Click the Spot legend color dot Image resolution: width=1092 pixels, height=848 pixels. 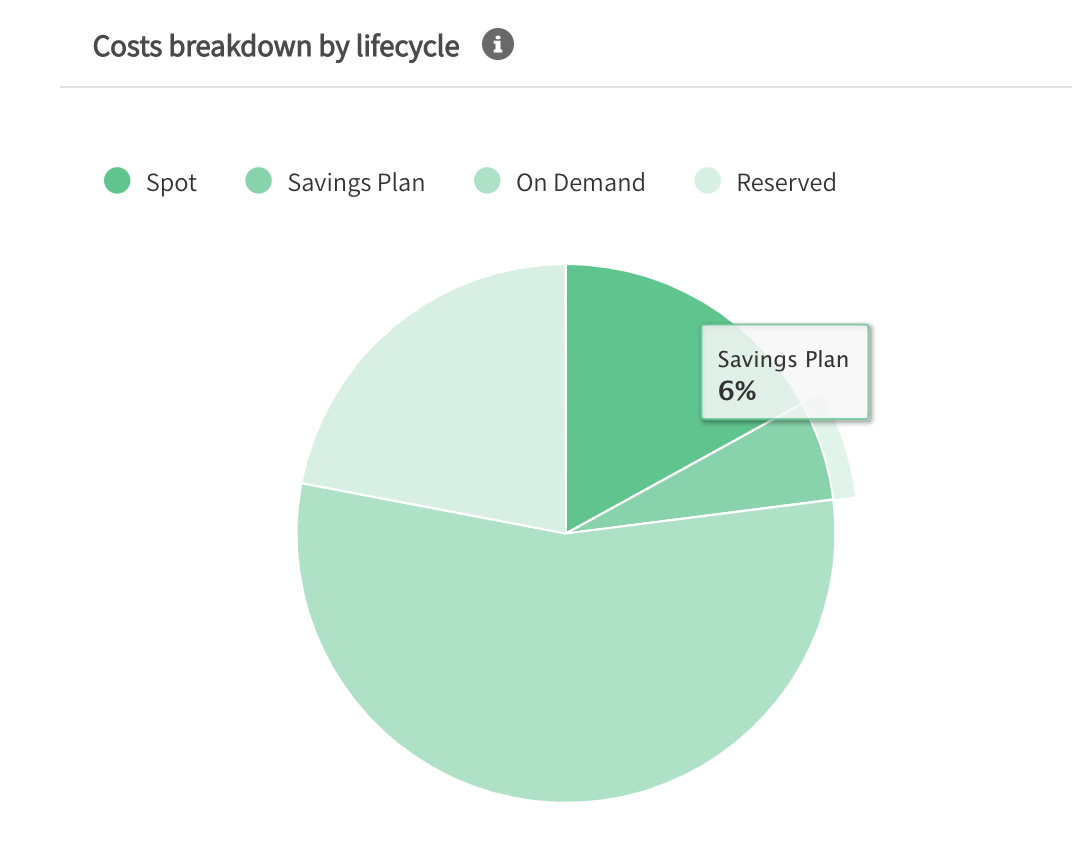(118, 182)
